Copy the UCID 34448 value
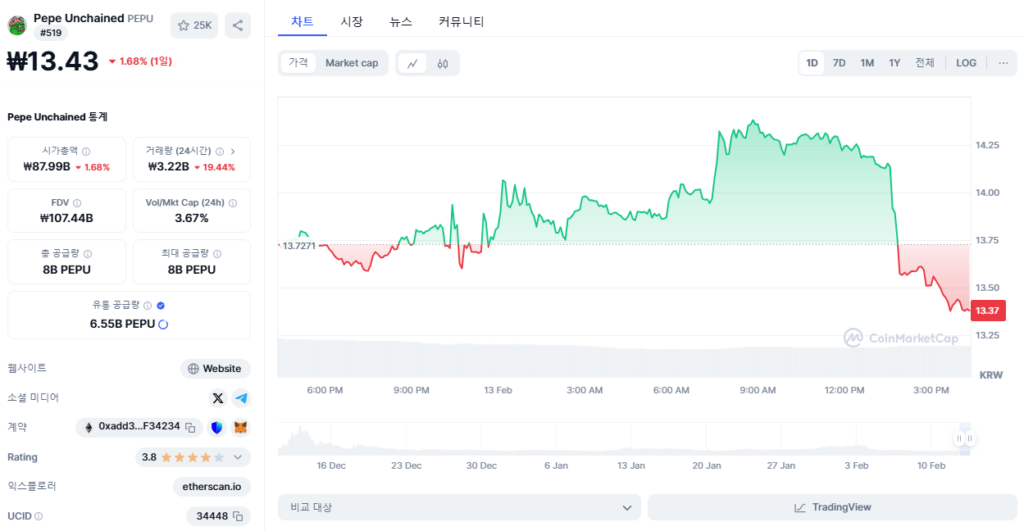The height and width of the screenshot is (531, 1024). [x=238, y=516]
